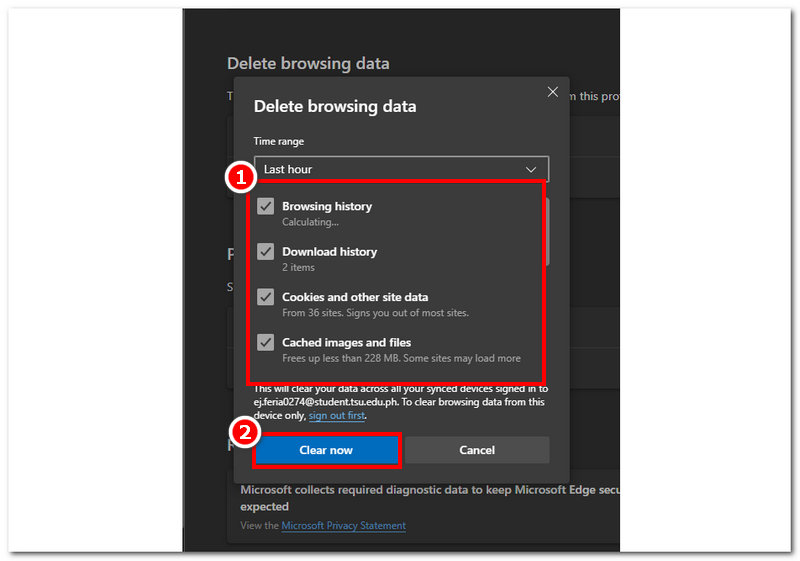Click the "Time range" field label

click(279, 142)
